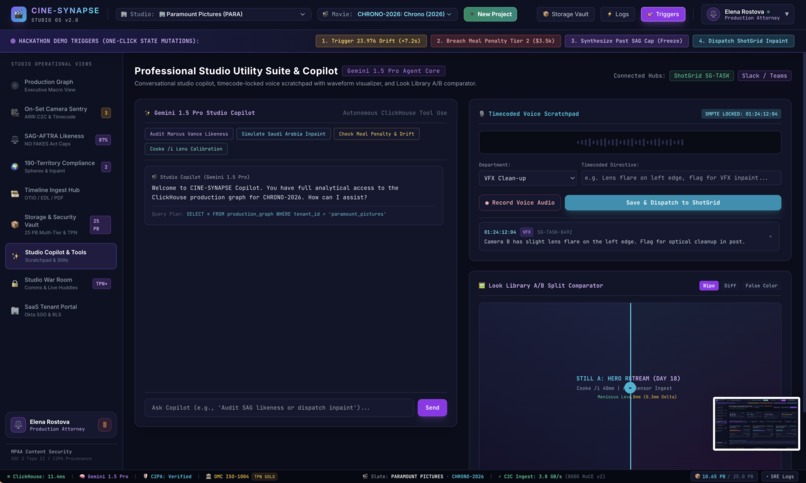Click the SaaS Tenant Portal building icon
The height and width of the screenshot is (483, 806).
point(15,310)
